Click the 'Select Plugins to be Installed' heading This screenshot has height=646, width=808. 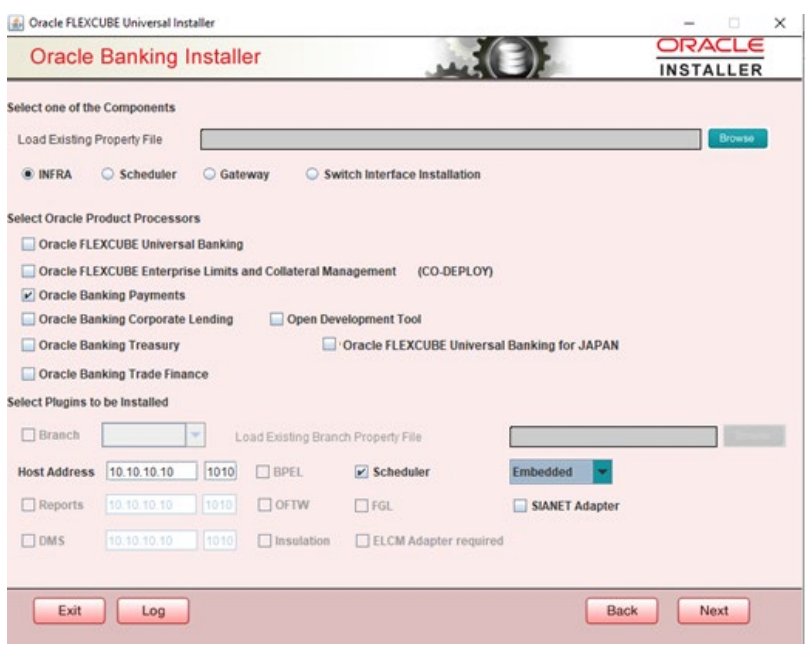[x=88, y=402]
